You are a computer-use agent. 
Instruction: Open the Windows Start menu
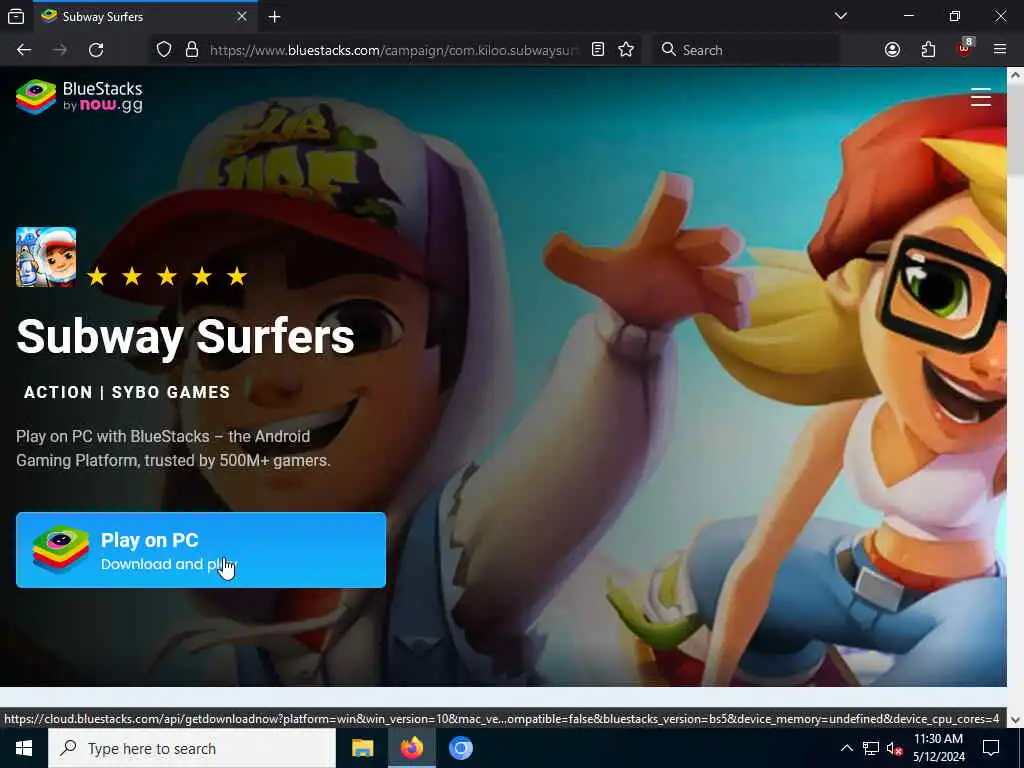tap(24, 748)
